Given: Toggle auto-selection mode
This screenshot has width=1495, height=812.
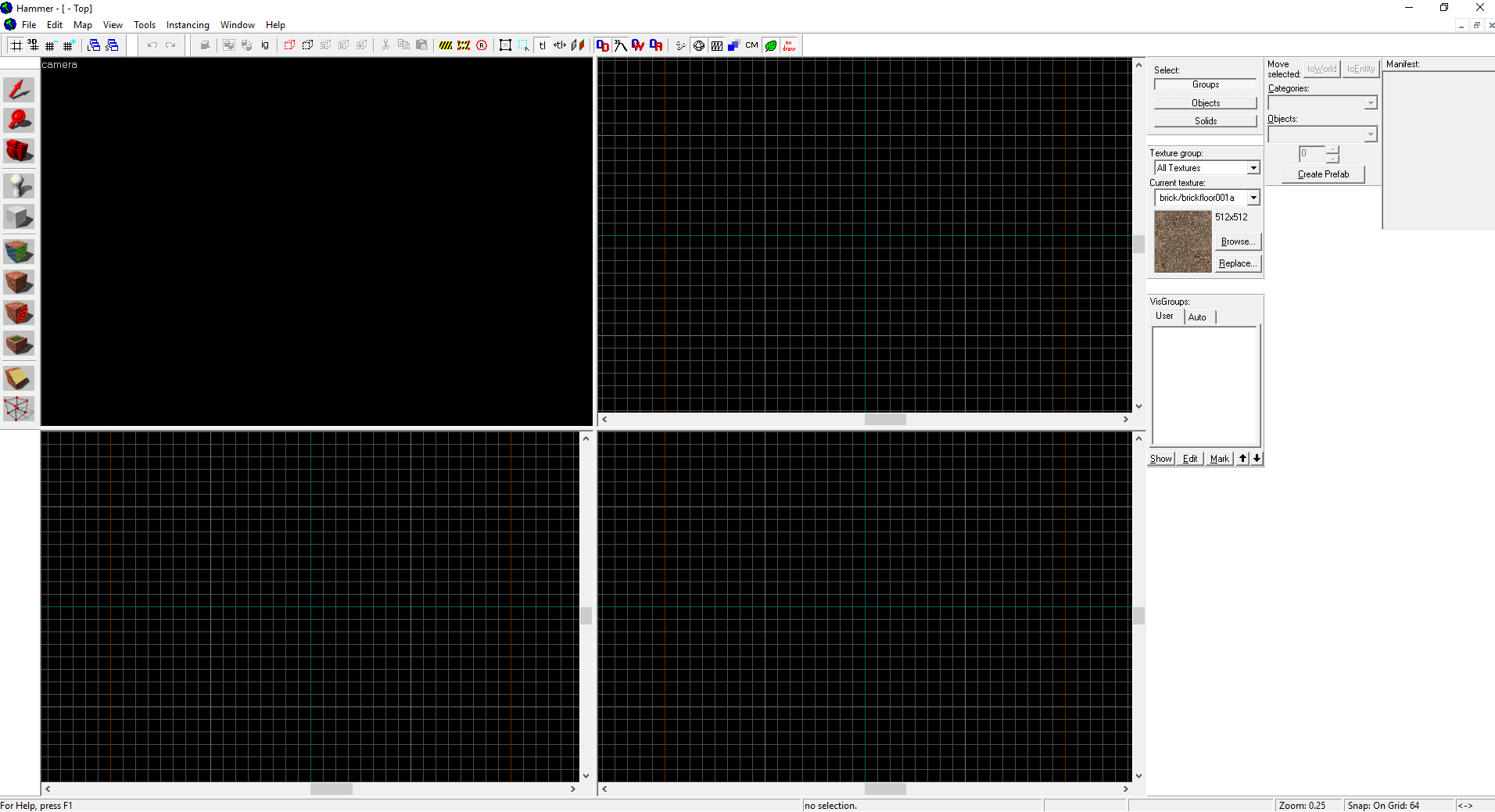Looking at the screenshot, I should point(524,45).
